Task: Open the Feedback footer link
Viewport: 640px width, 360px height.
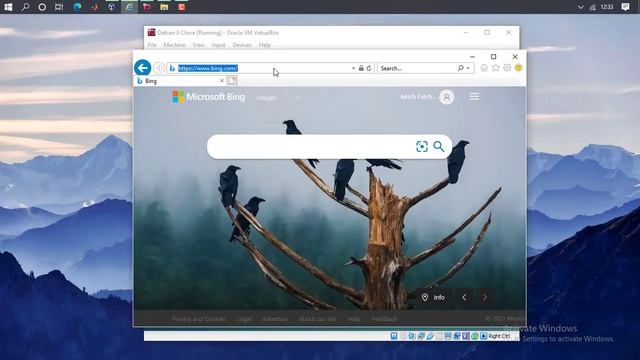Action: point(384,319)
